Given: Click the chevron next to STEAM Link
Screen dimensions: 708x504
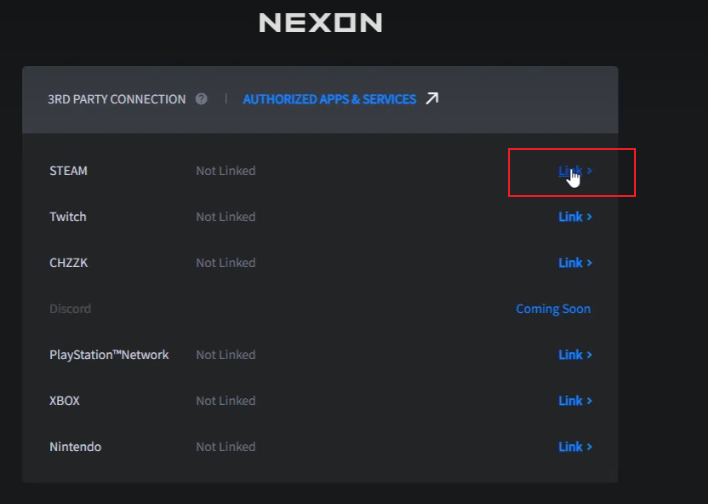Looking at the screenshot, I should 589,171.
